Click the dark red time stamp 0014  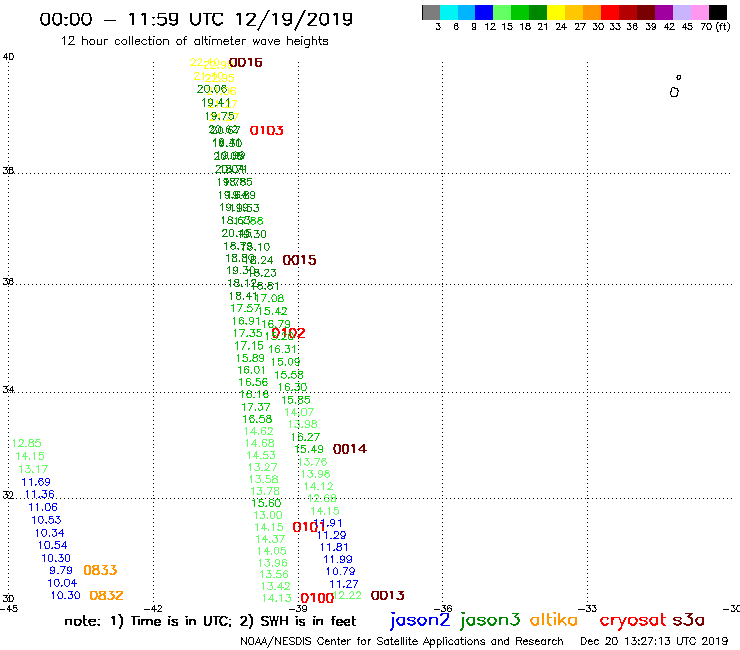pos(350,449)
